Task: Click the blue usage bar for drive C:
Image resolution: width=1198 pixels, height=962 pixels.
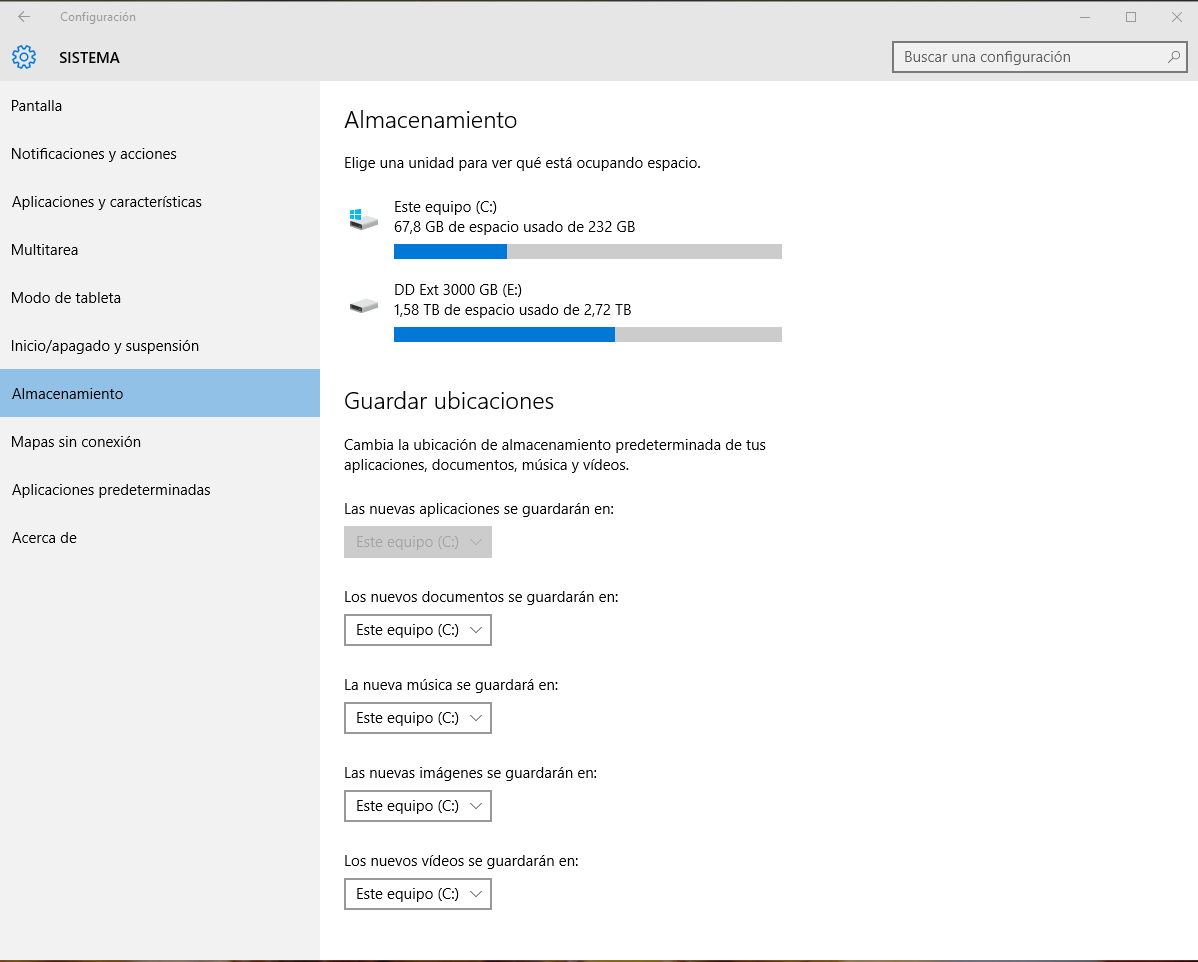Action: pos(450,251)
